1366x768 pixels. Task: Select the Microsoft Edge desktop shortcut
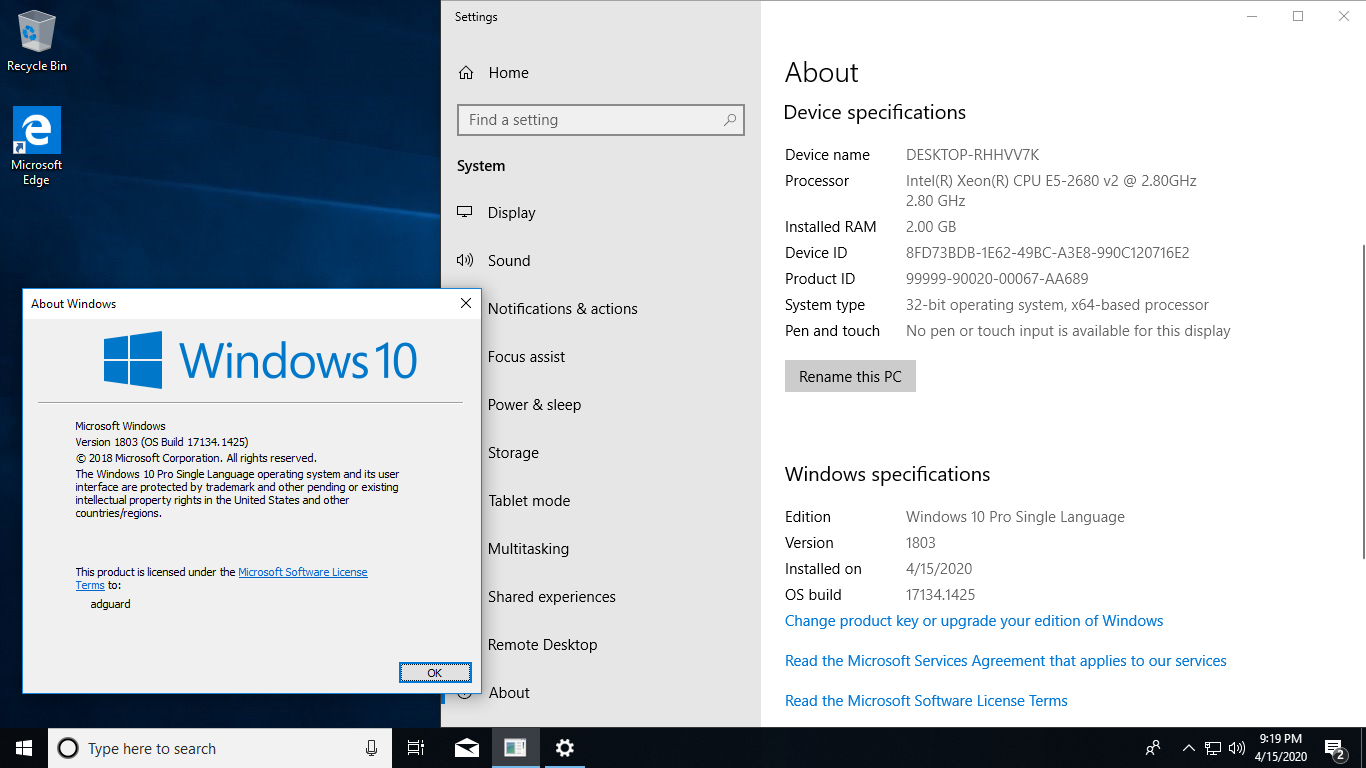click(x=37, y=147)
